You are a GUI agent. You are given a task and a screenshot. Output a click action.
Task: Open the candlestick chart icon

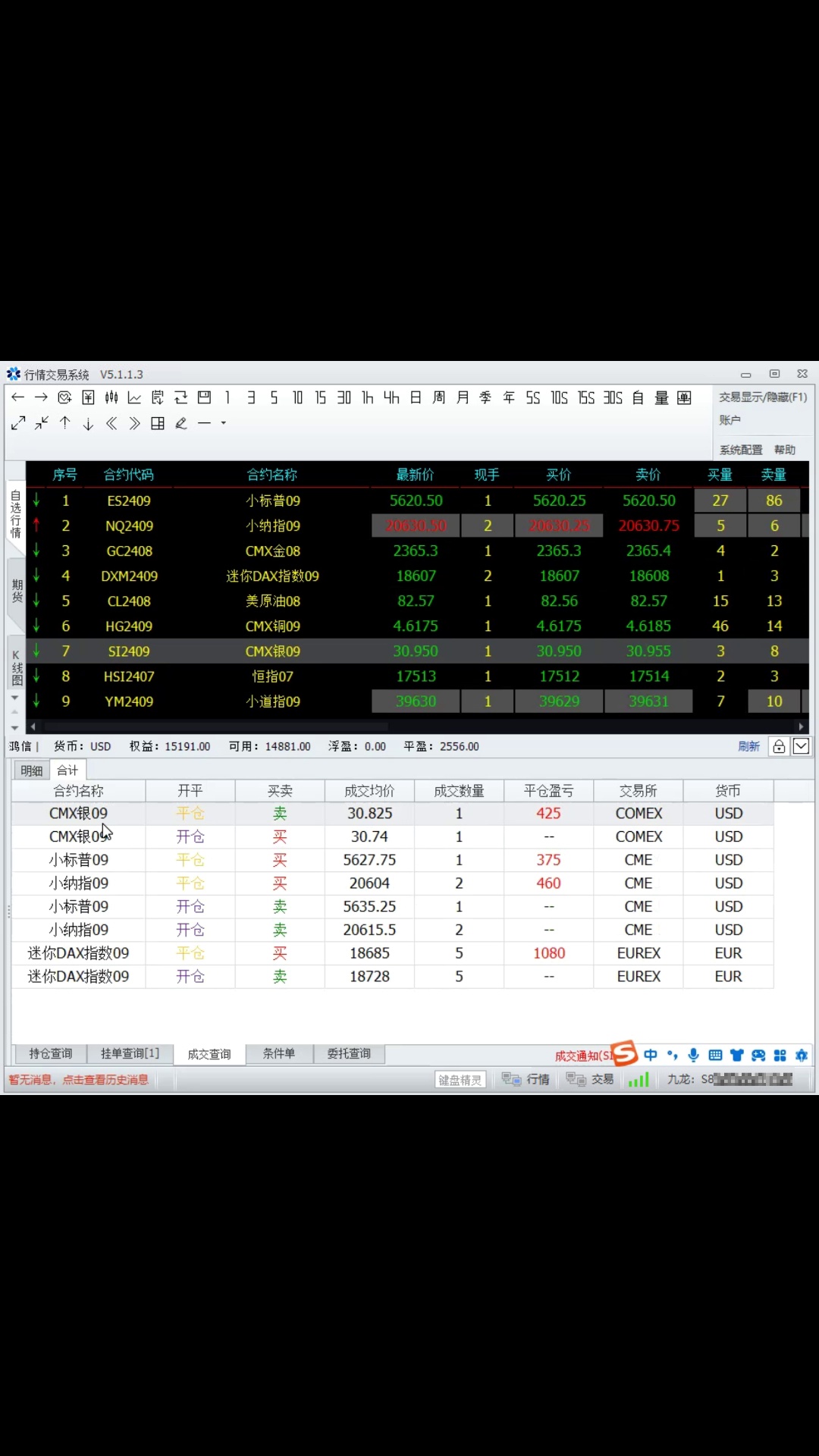[111, 397]
